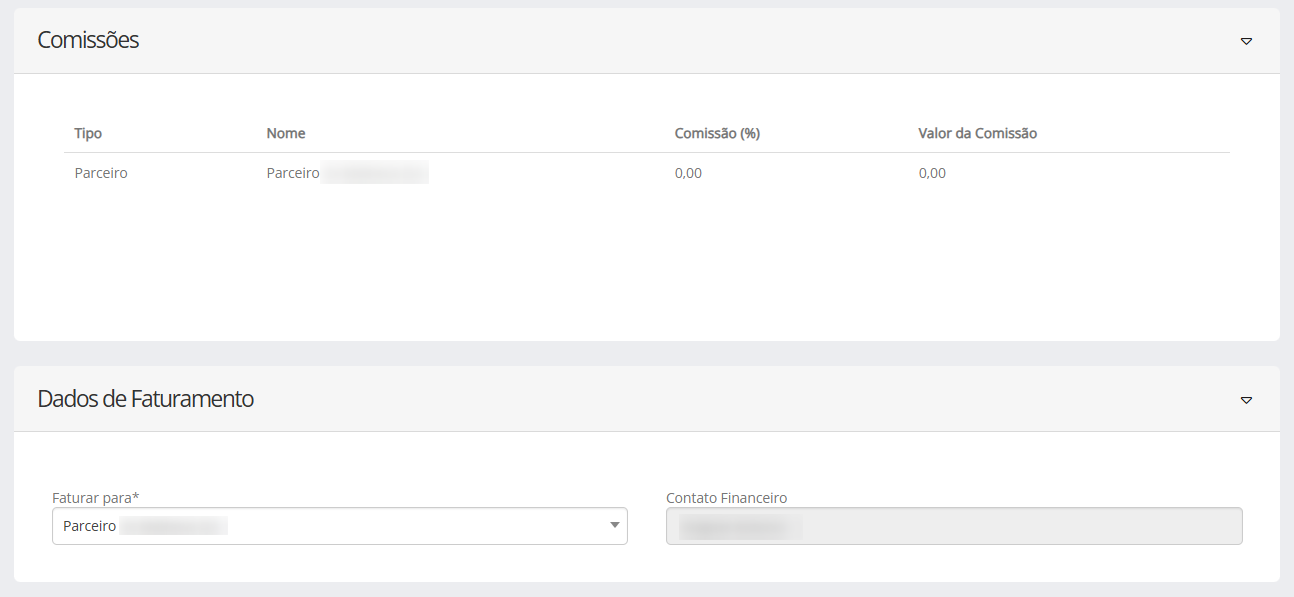Open the Faturar para dropdown arrow
The height and width of the screenshot is (597, 1294).
click(x=615, y=526)
